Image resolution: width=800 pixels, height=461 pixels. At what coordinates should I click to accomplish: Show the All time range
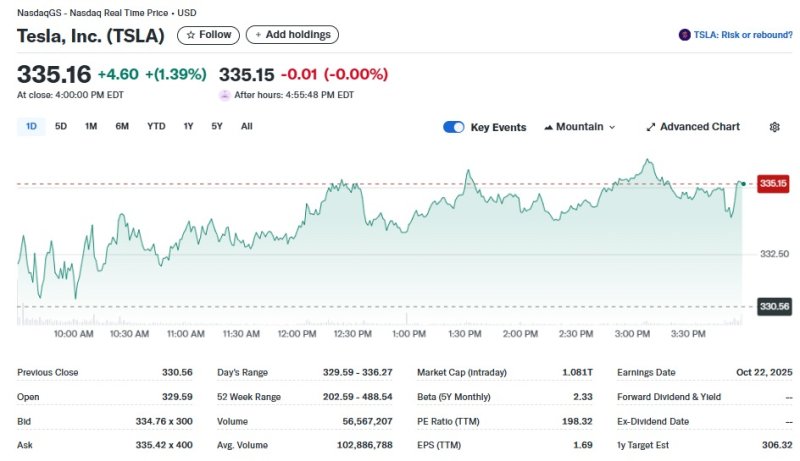pos(247,126)
